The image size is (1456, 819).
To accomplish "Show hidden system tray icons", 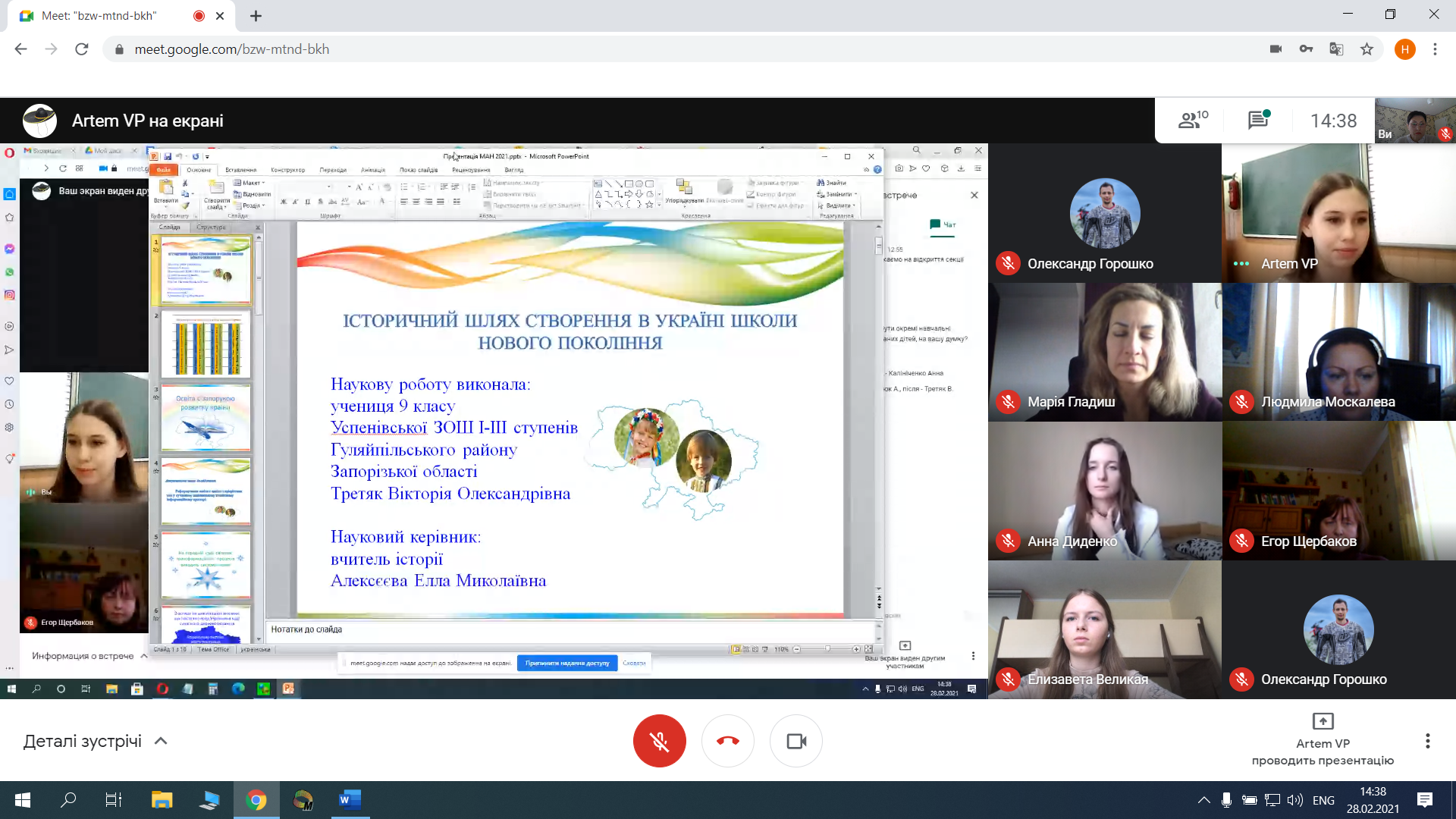I will click(1203, 800).
